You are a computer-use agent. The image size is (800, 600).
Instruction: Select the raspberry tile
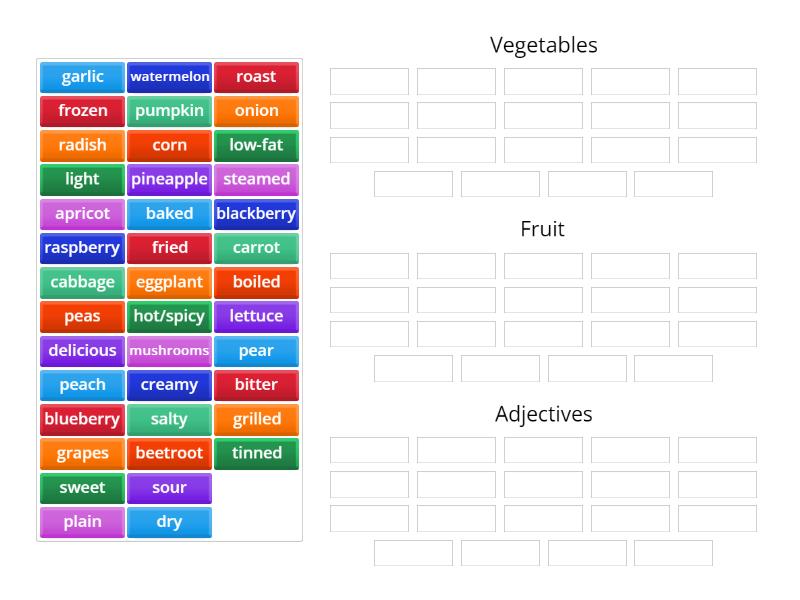click(x=81, y=248)
